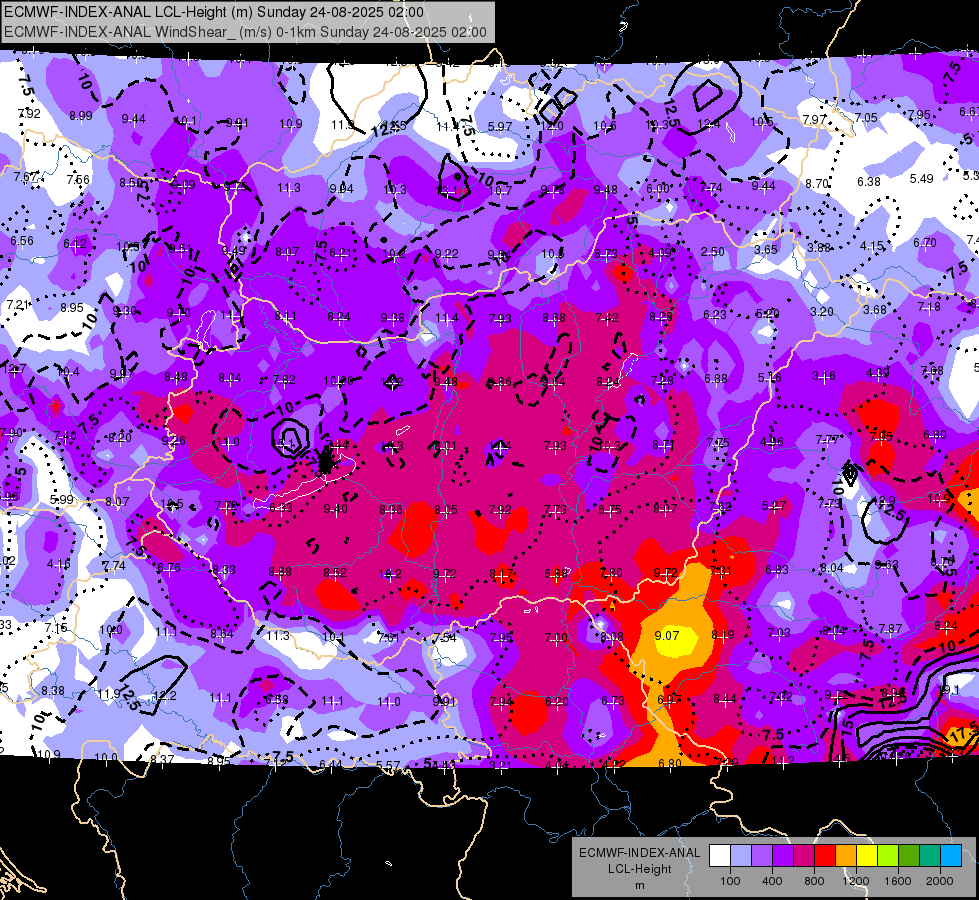Click the legend tick label 100
Image resolution: width=979 pixels, height=900 pixels.
tap(730, 881)
